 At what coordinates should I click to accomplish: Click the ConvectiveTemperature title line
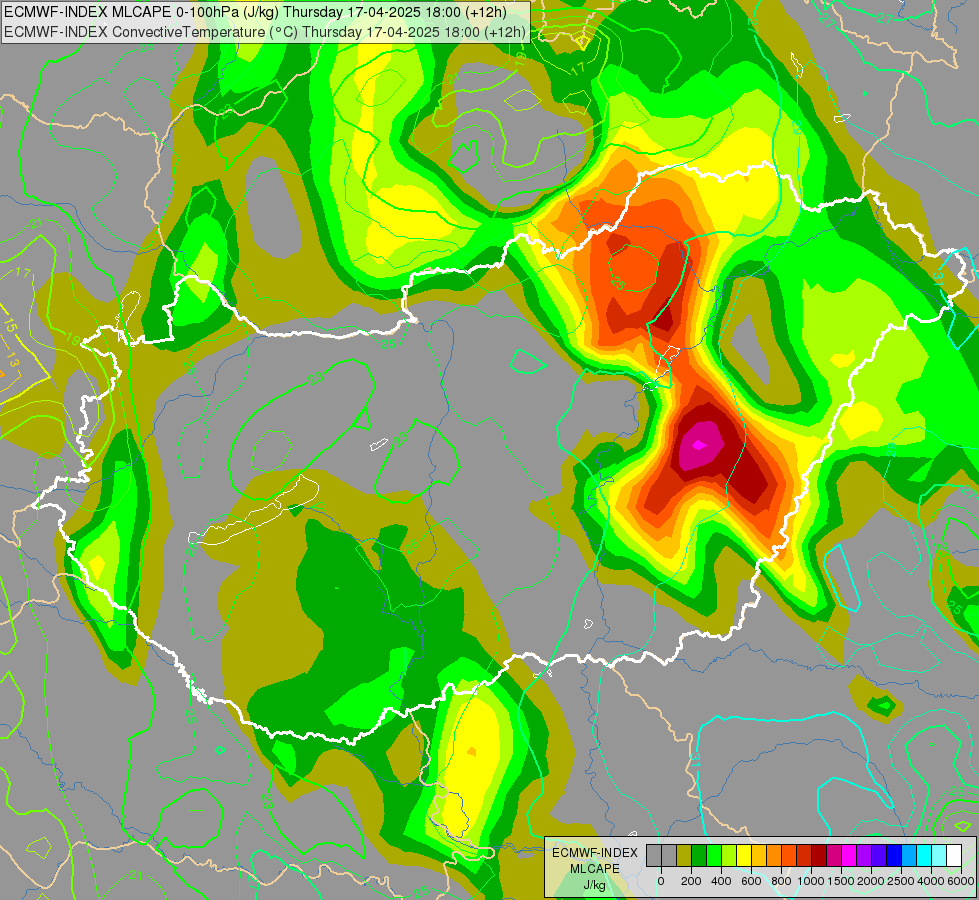click(x=265, y=31)
